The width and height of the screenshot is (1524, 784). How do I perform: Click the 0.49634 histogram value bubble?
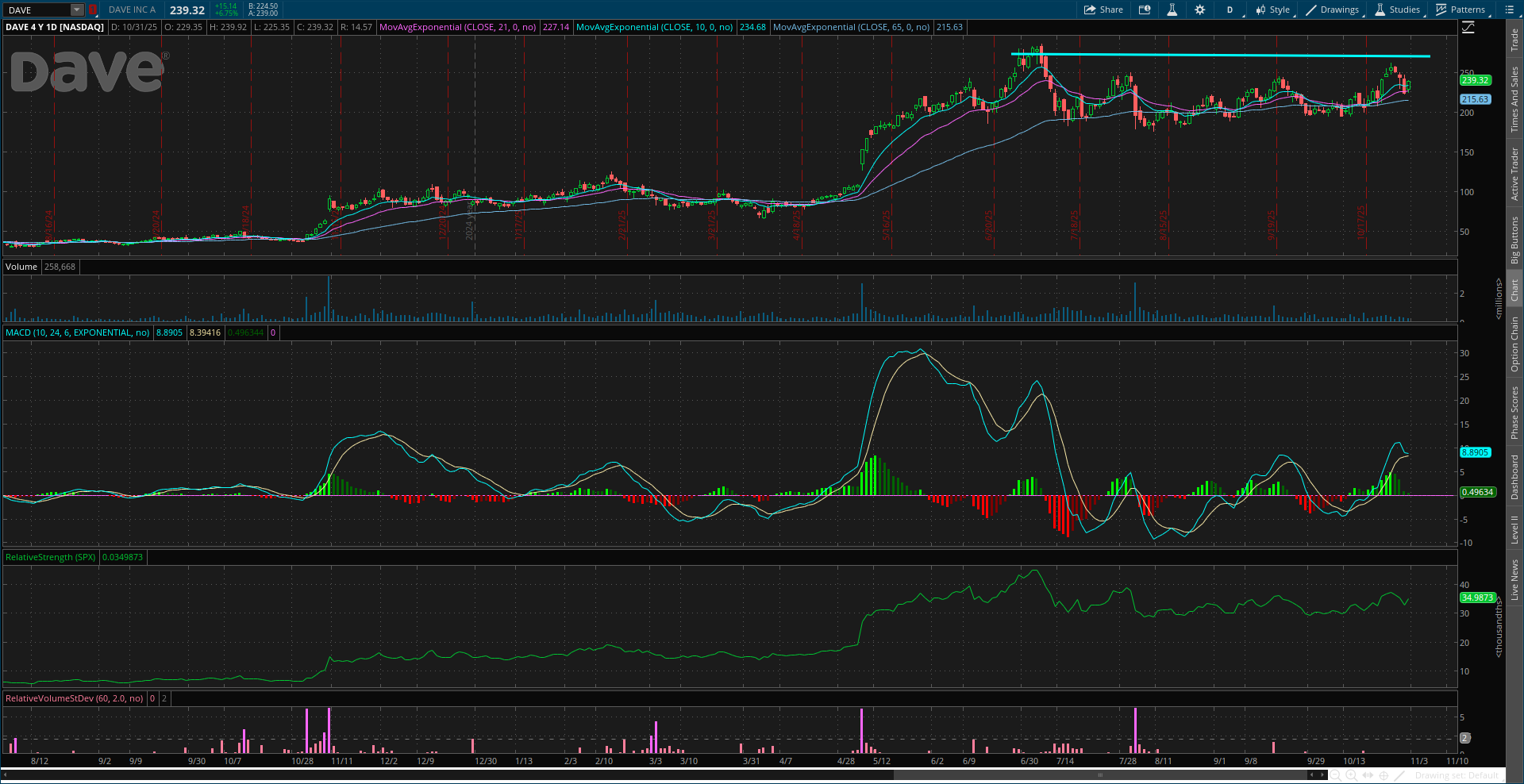pos(1478,492)
